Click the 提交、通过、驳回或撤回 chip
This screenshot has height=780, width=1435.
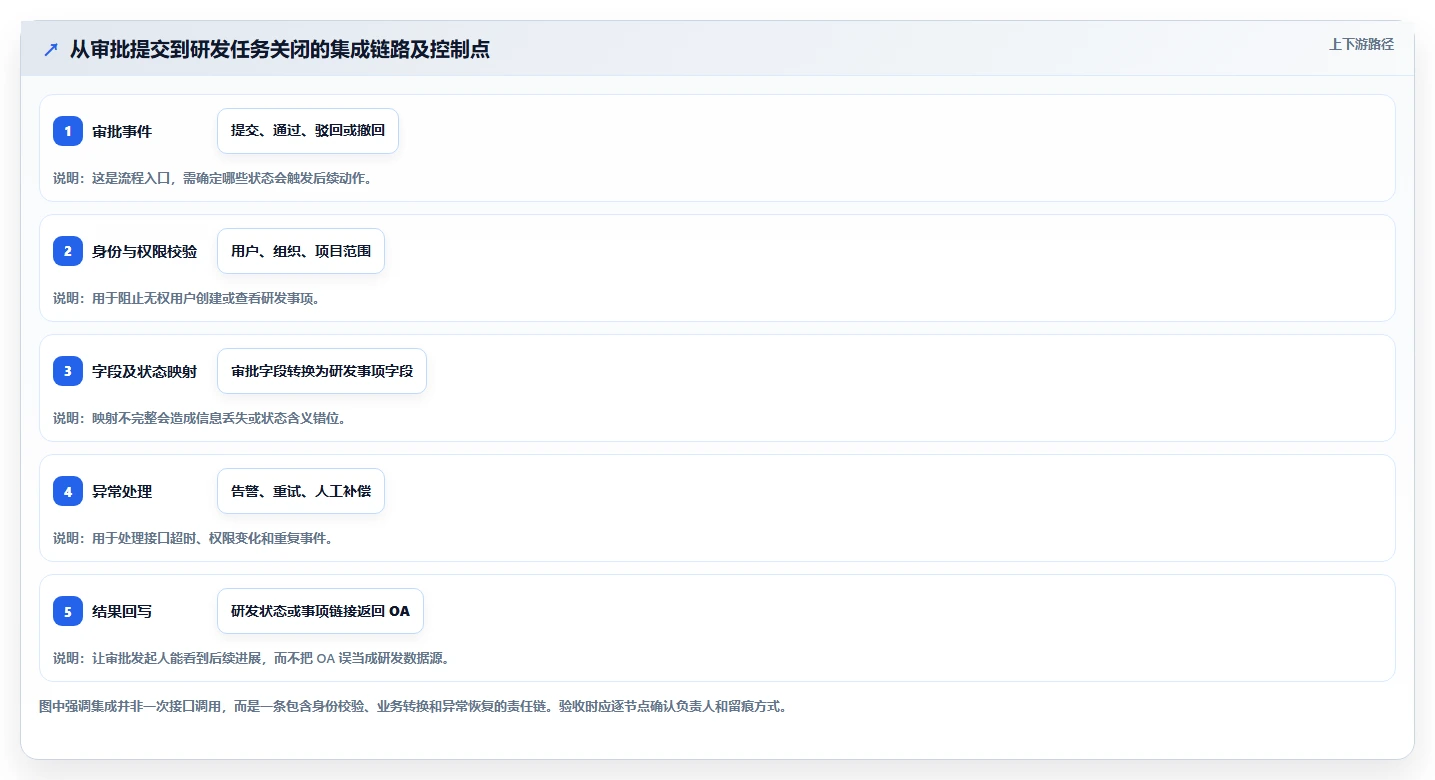(308, 131)
